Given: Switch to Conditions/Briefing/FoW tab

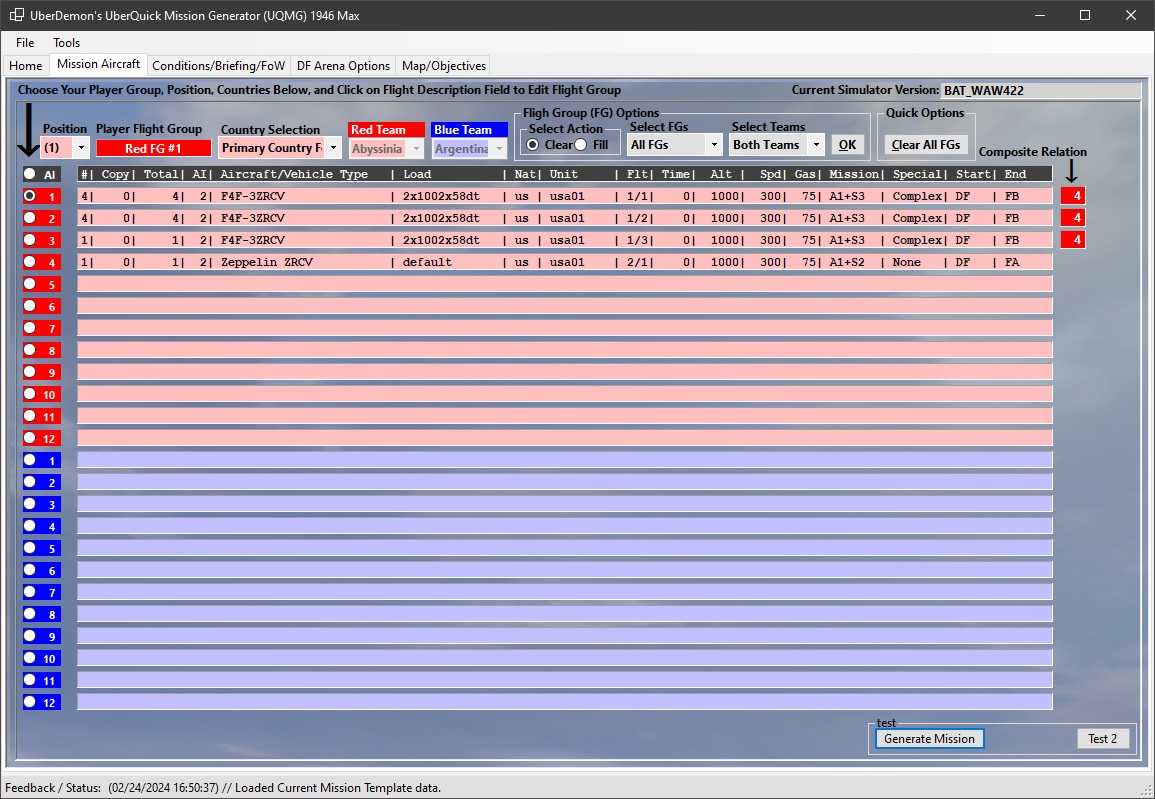Looking at the screenshot, I should [218, 66].
